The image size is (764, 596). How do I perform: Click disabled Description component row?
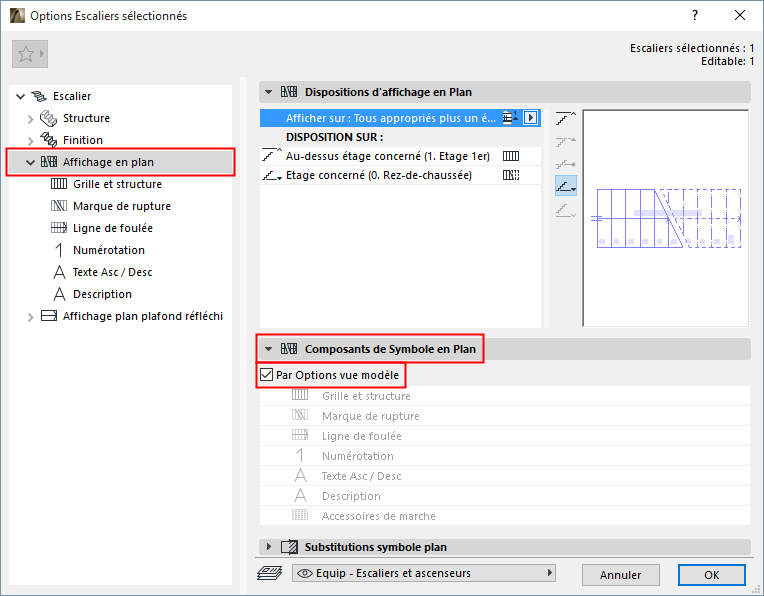[x=505, y=496]
